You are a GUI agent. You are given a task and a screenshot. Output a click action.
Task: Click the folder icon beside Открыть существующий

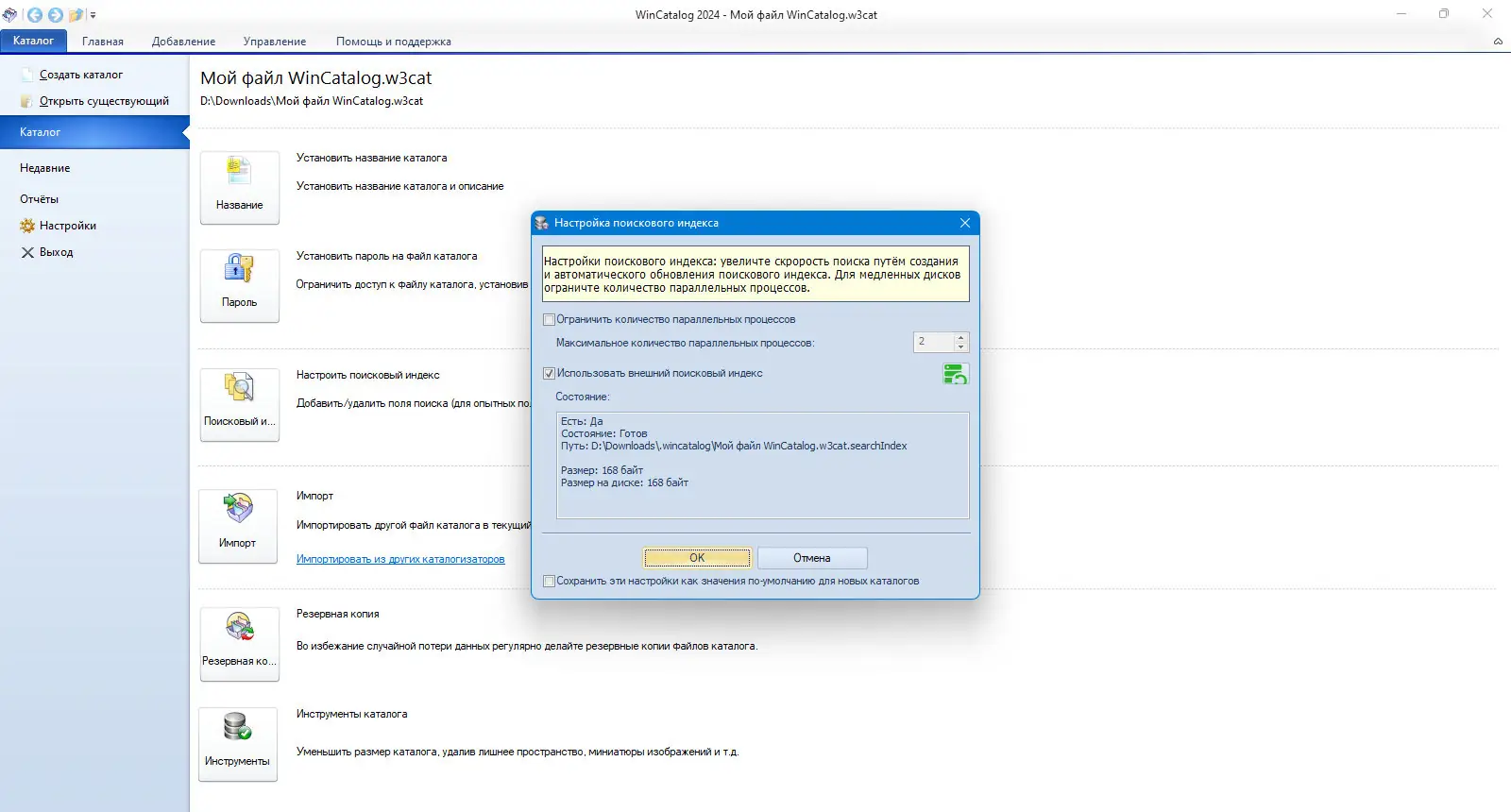click(x=27, y=101)
